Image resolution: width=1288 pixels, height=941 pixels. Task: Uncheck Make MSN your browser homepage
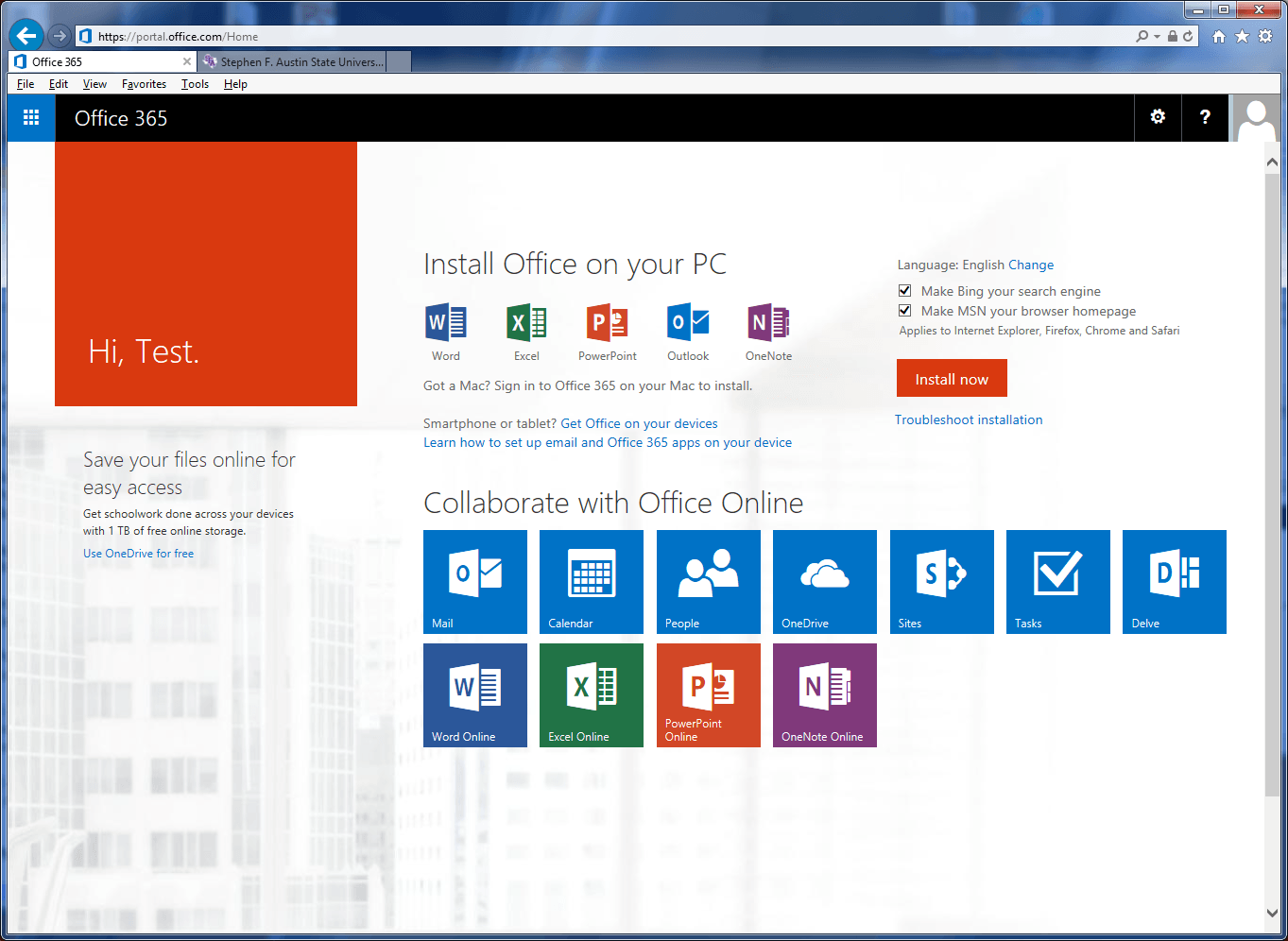(x=905, y=311)
